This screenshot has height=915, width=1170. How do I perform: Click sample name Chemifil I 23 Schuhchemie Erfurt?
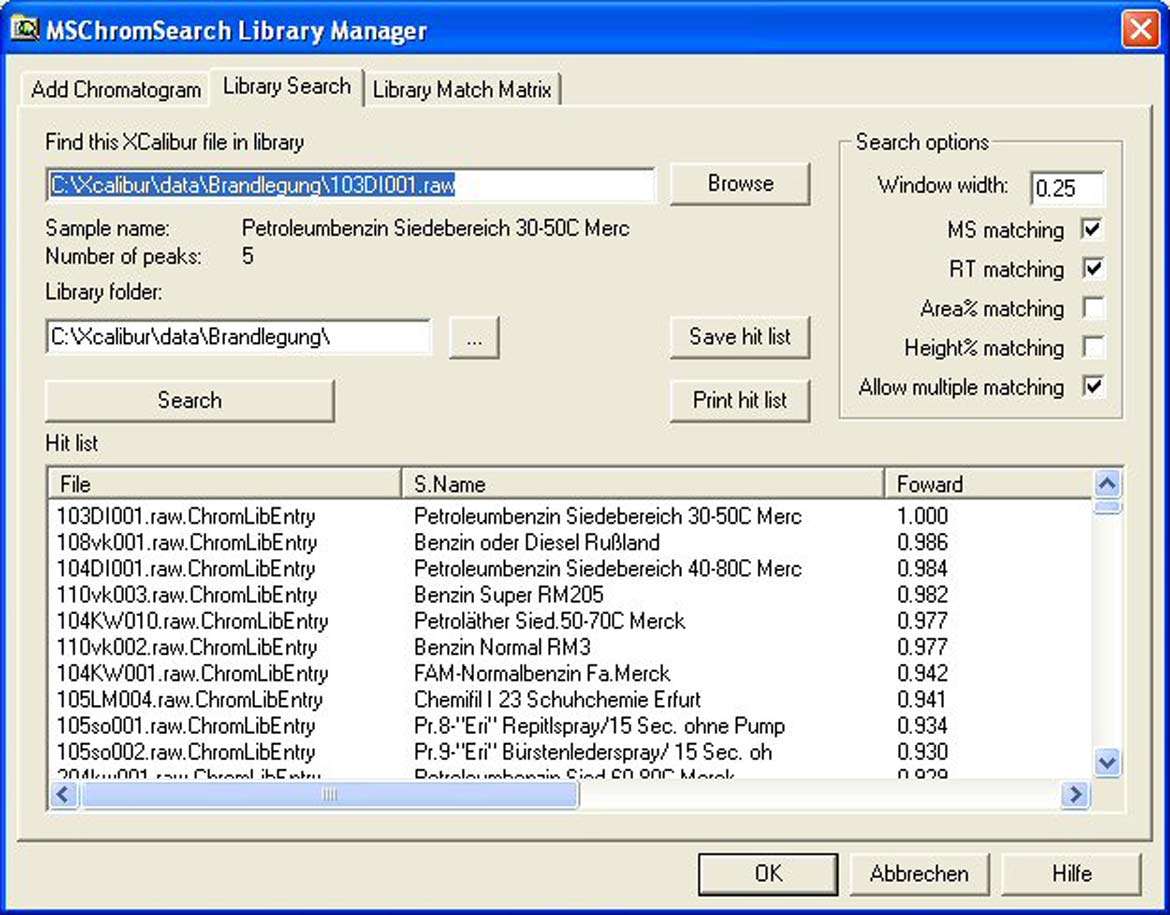(x=557, y=699)
